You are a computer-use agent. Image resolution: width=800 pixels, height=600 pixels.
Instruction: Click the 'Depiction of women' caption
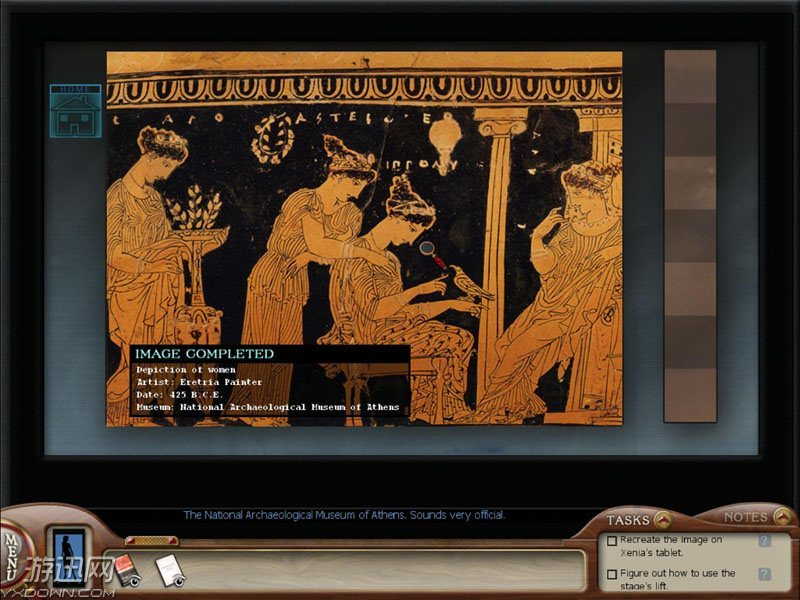[x=186, y=369]
